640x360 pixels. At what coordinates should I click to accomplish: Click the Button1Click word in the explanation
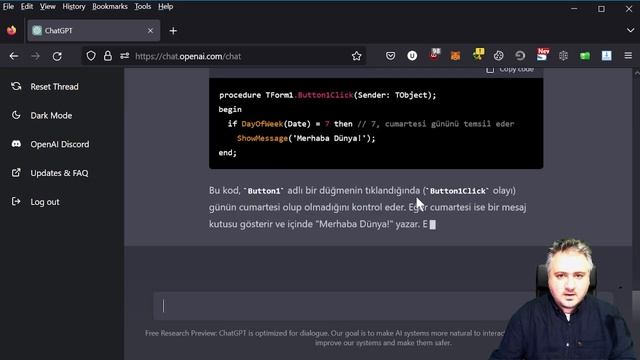tap(458, 191)
